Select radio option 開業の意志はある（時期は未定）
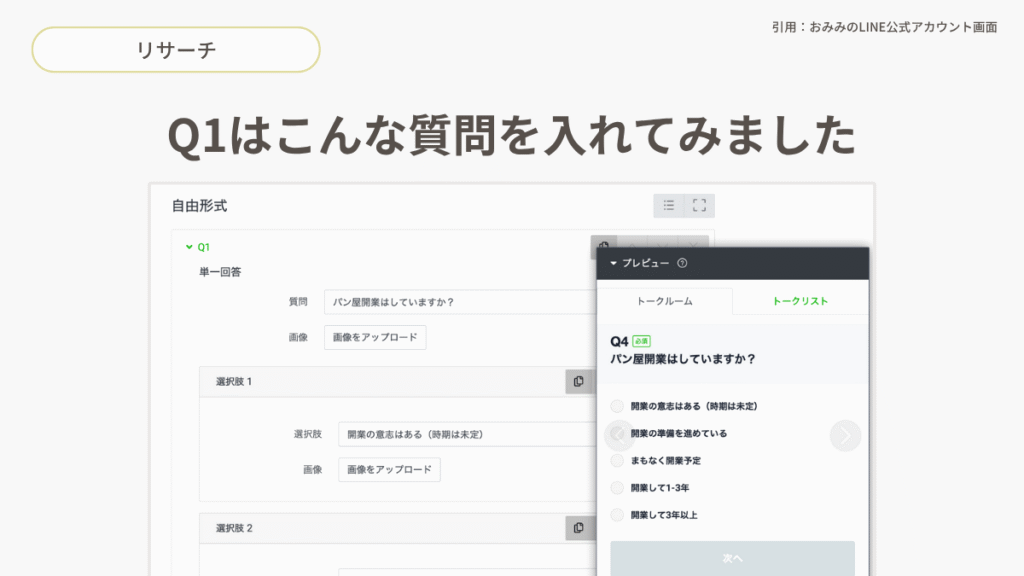The width and height of the screenshot is (1024, 576). point(617,406)
